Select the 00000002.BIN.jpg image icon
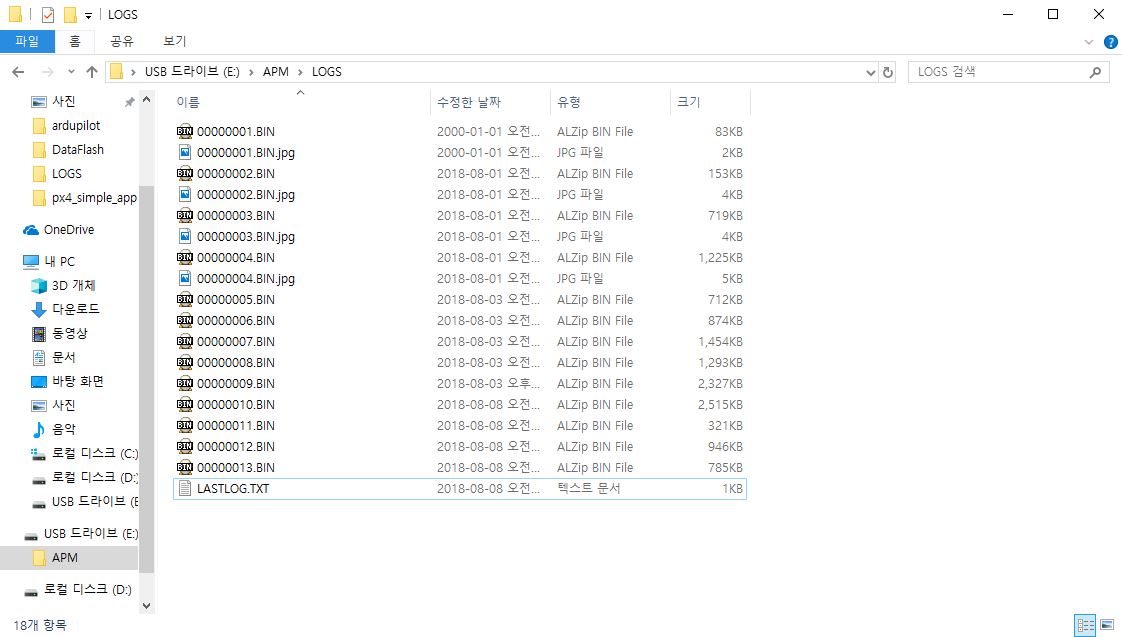This screenshot has height=637, width=1122. tap(185, 194)
